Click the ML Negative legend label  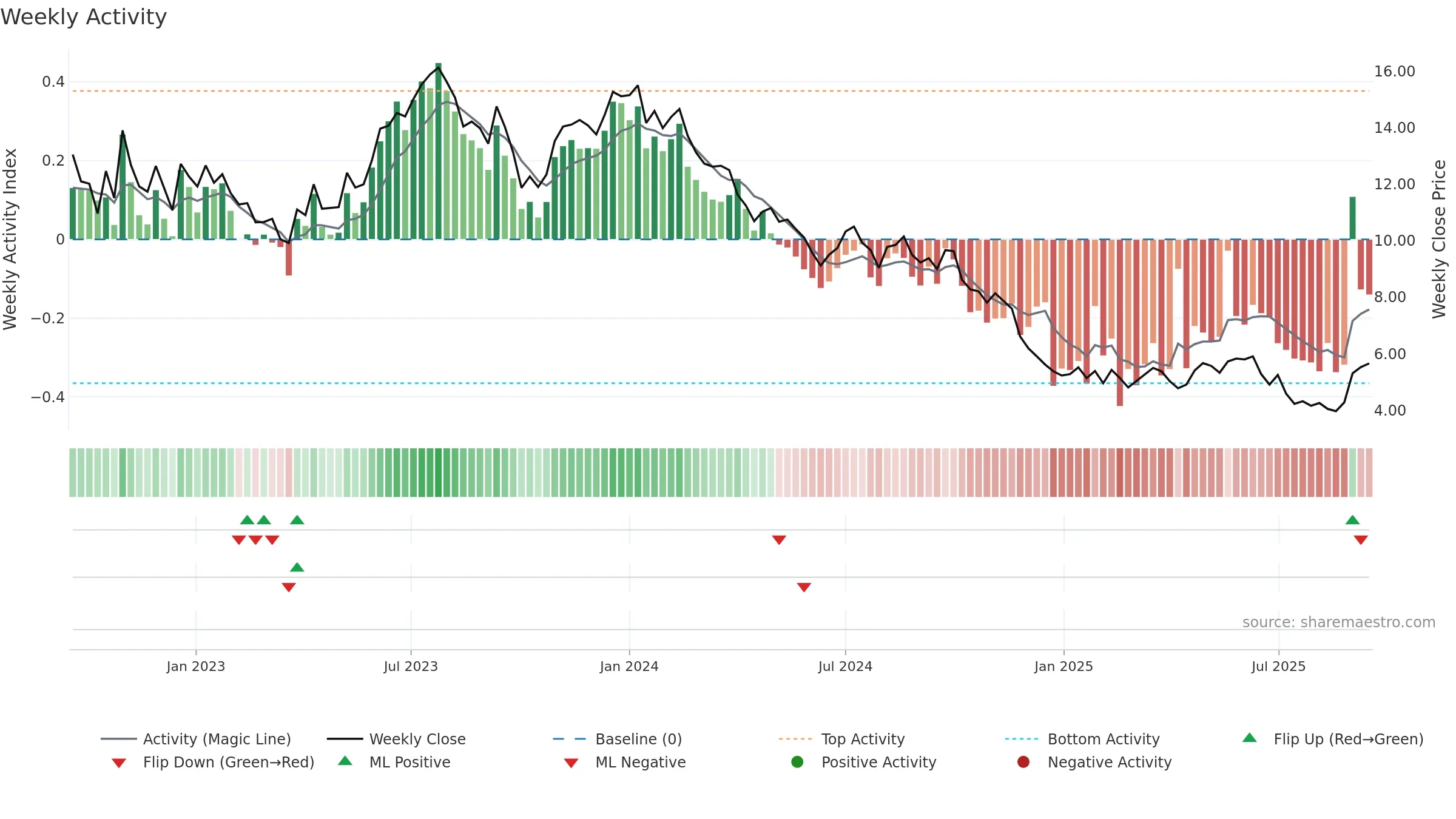tap(641, 762)
